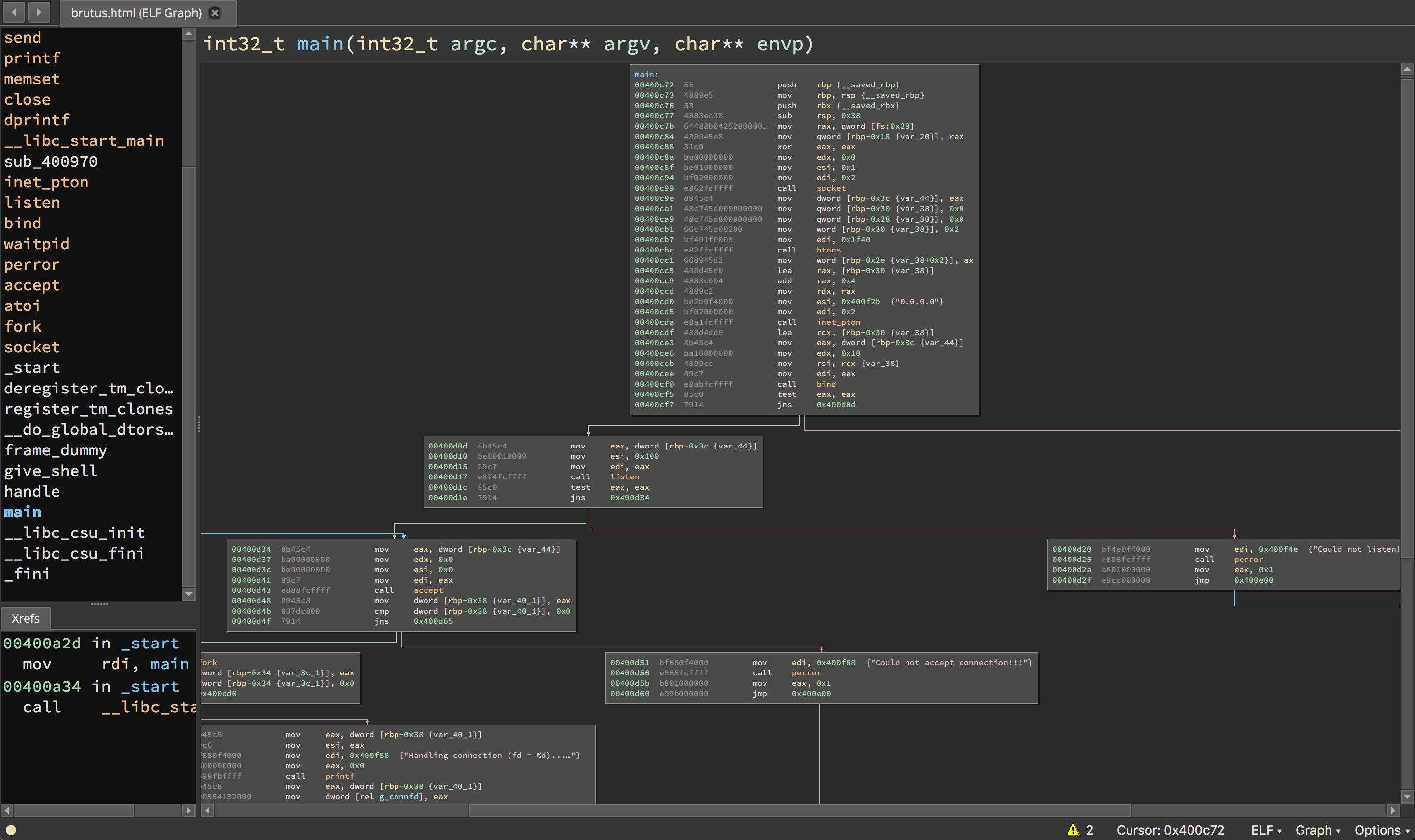Viewport: 1415px width, 840px height.
Task: Open the Xrefs tab
Action: (26, 618)
